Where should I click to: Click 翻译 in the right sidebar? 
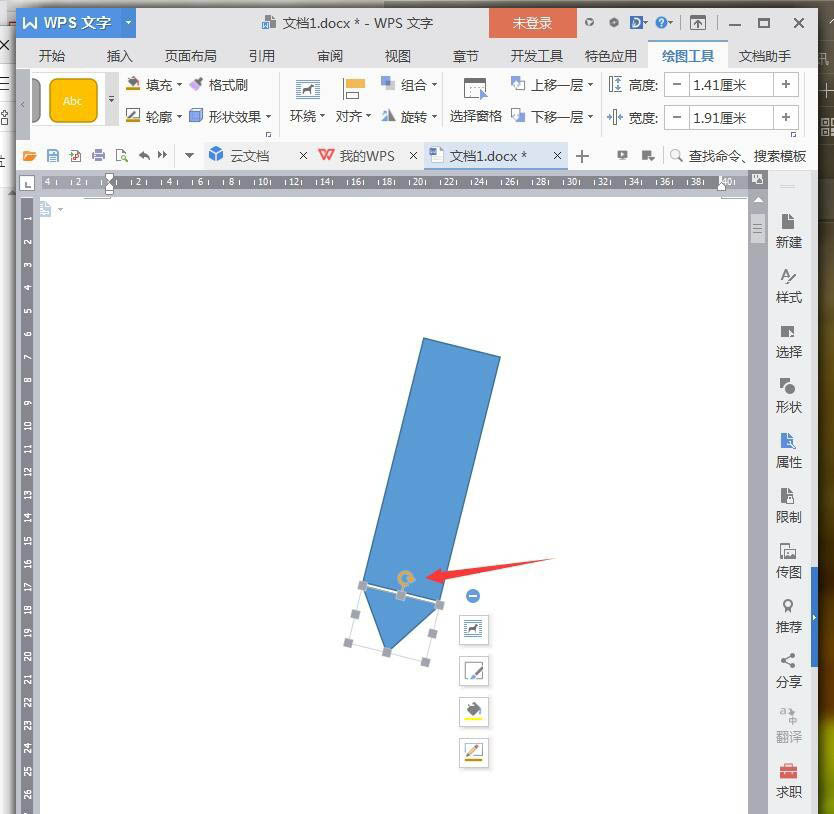(788, 726)
